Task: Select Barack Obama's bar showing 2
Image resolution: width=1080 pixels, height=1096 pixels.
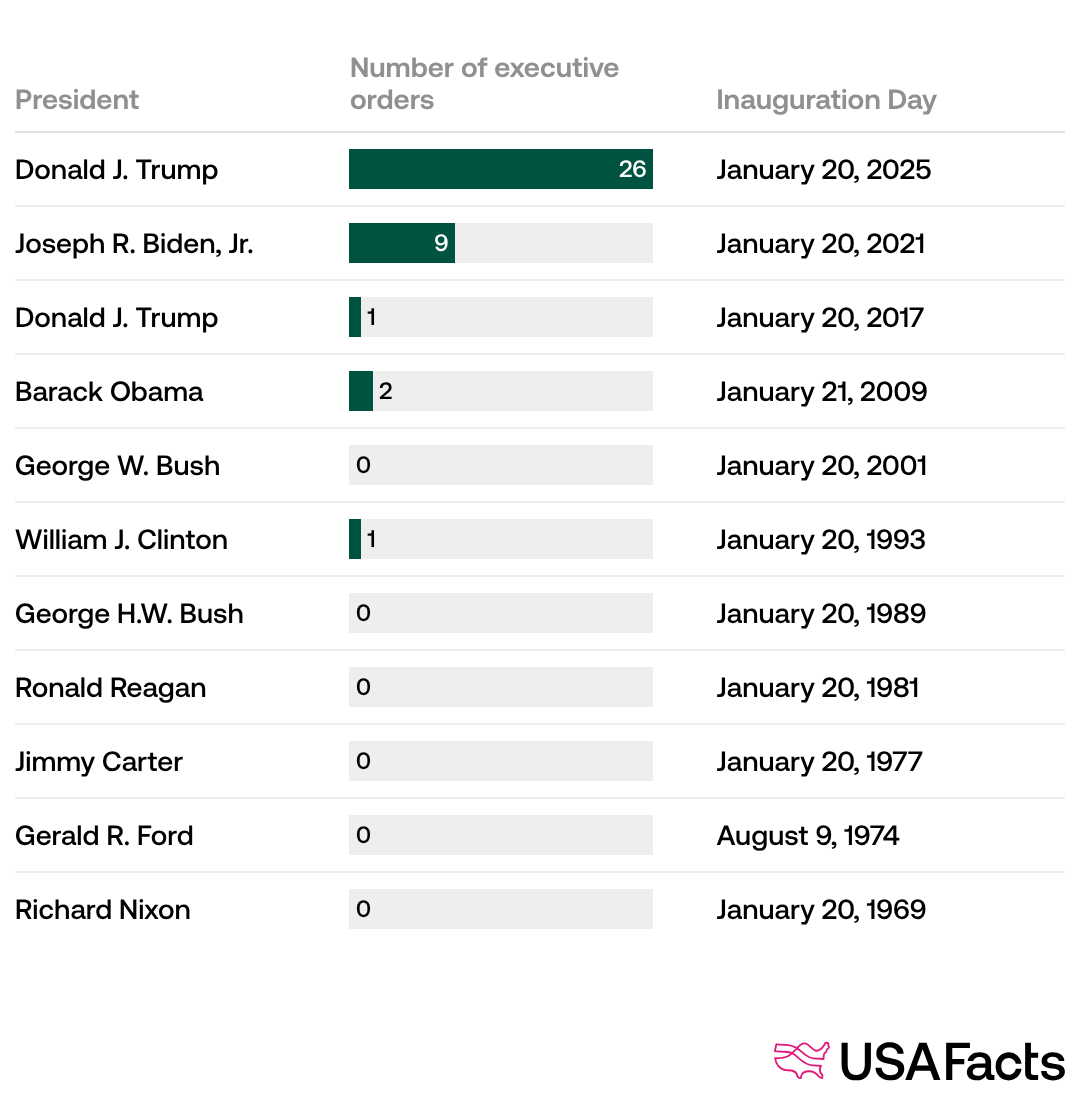Action: coord(360,391)
